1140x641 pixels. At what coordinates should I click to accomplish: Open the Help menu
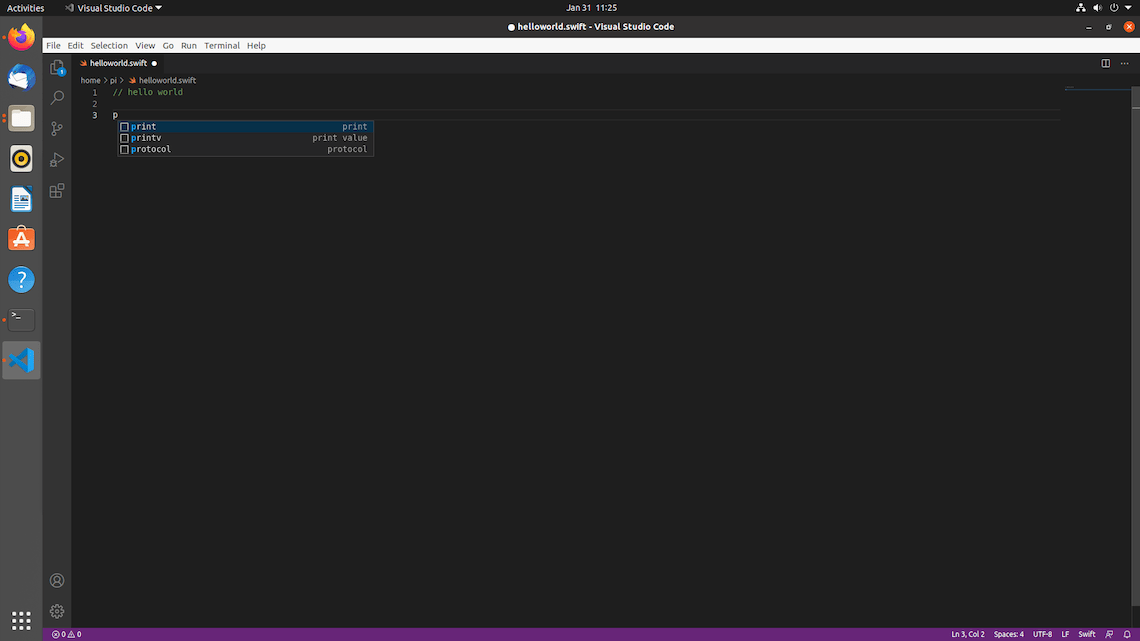click(256, 45)
